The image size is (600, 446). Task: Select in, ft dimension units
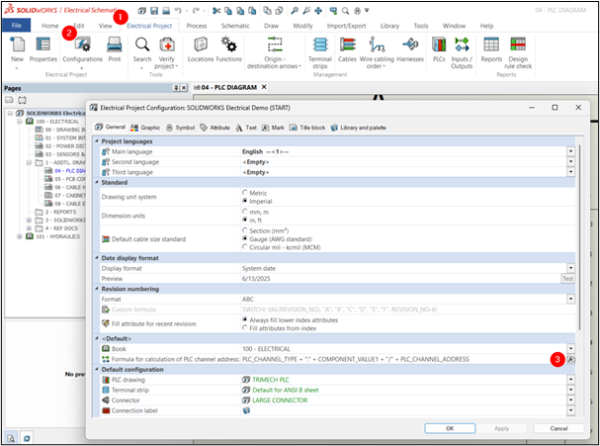click(245, 220)
